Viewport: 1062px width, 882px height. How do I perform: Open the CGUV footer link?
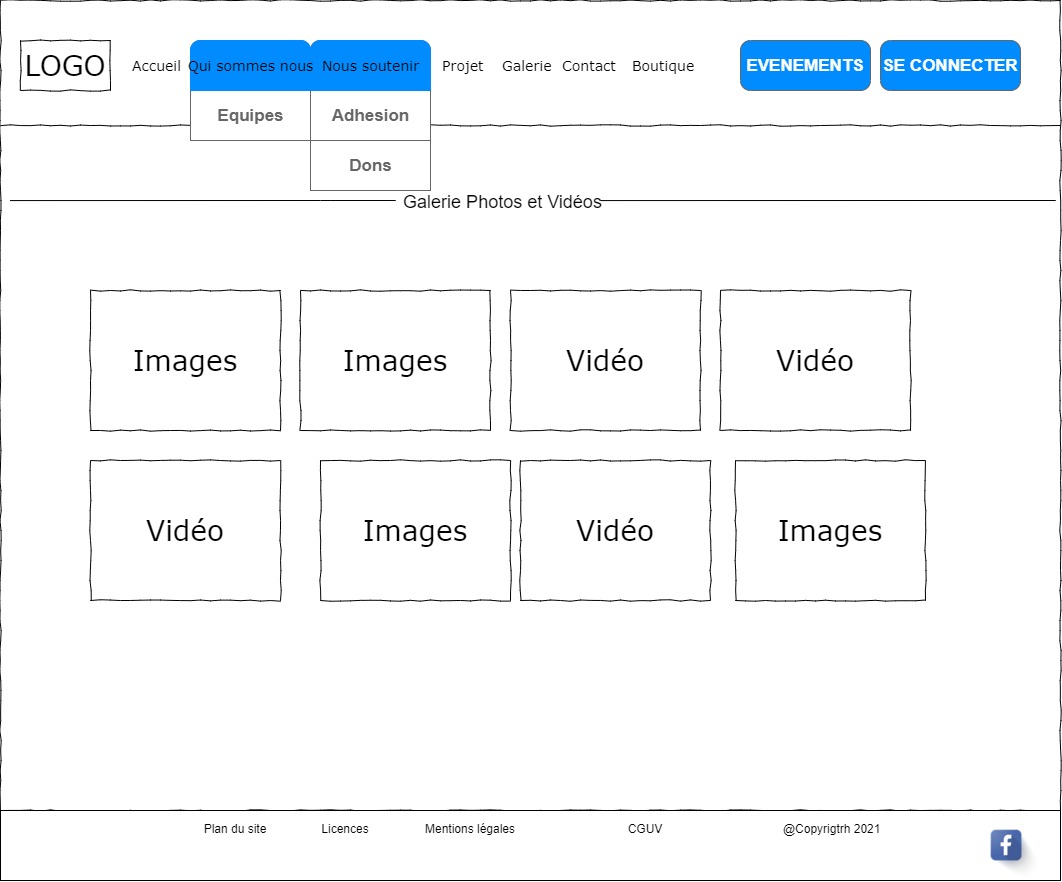click(644, 829)
